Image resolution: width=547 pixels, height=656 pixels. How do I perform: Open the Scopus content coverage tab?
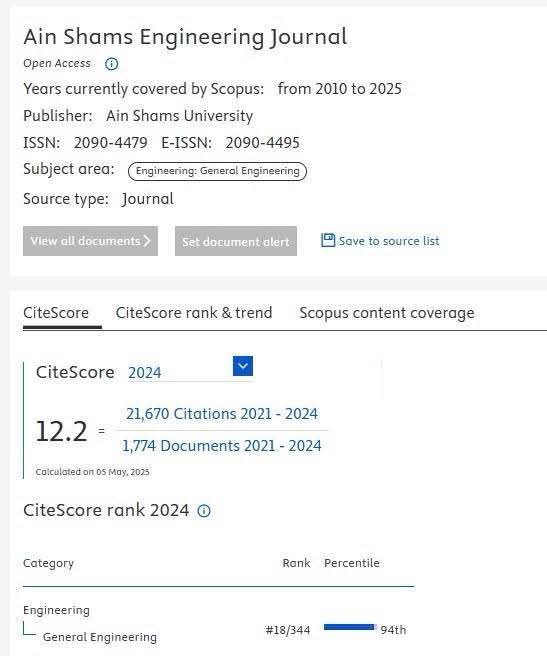387,313
